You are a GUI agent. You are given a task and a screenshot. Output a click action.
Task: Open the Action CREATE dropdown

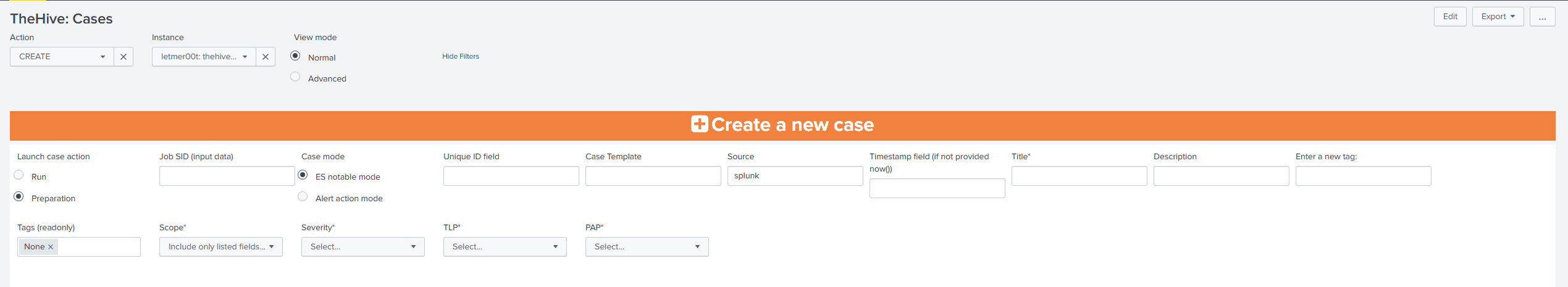coord(62,57)
